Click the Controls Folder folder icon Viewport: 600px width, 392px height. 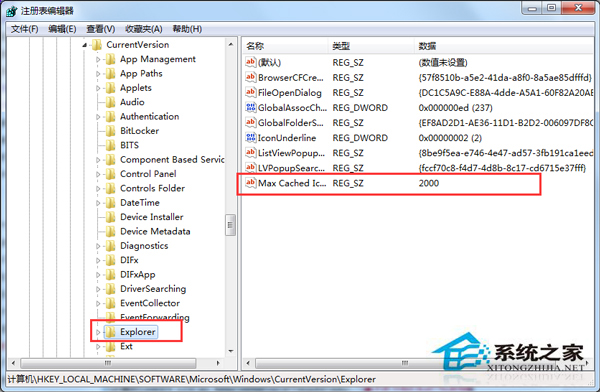pos(110,188)
